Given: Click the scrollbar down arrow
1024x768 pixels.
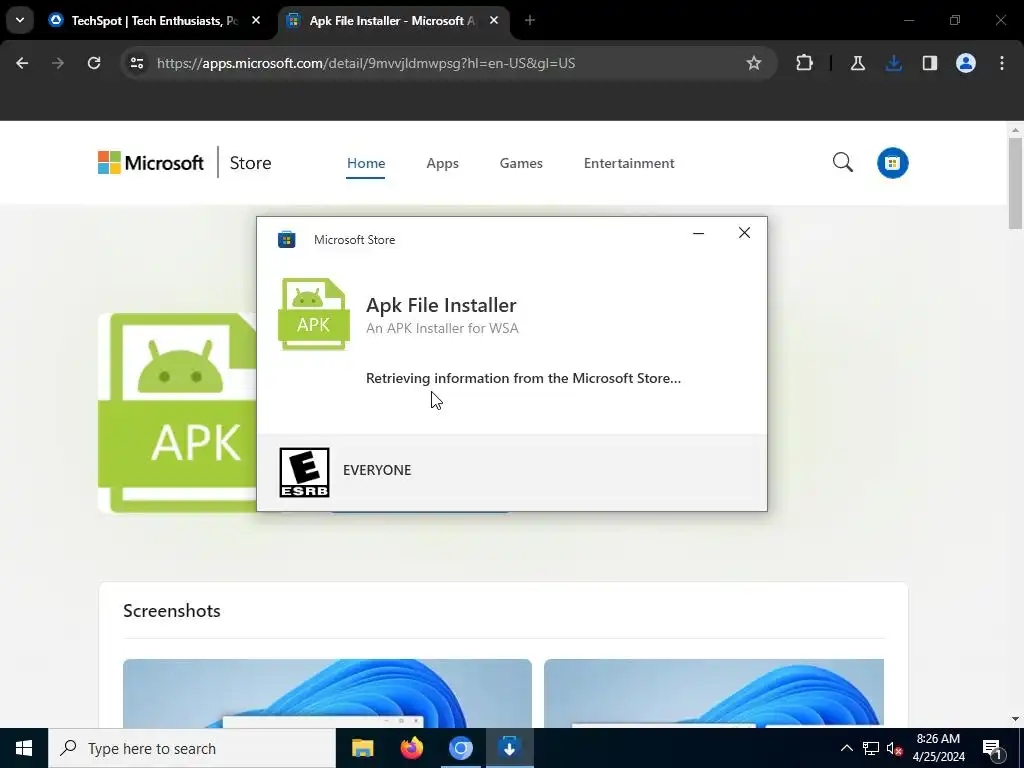Looking at the screenshot, I should click(1015, 719).
